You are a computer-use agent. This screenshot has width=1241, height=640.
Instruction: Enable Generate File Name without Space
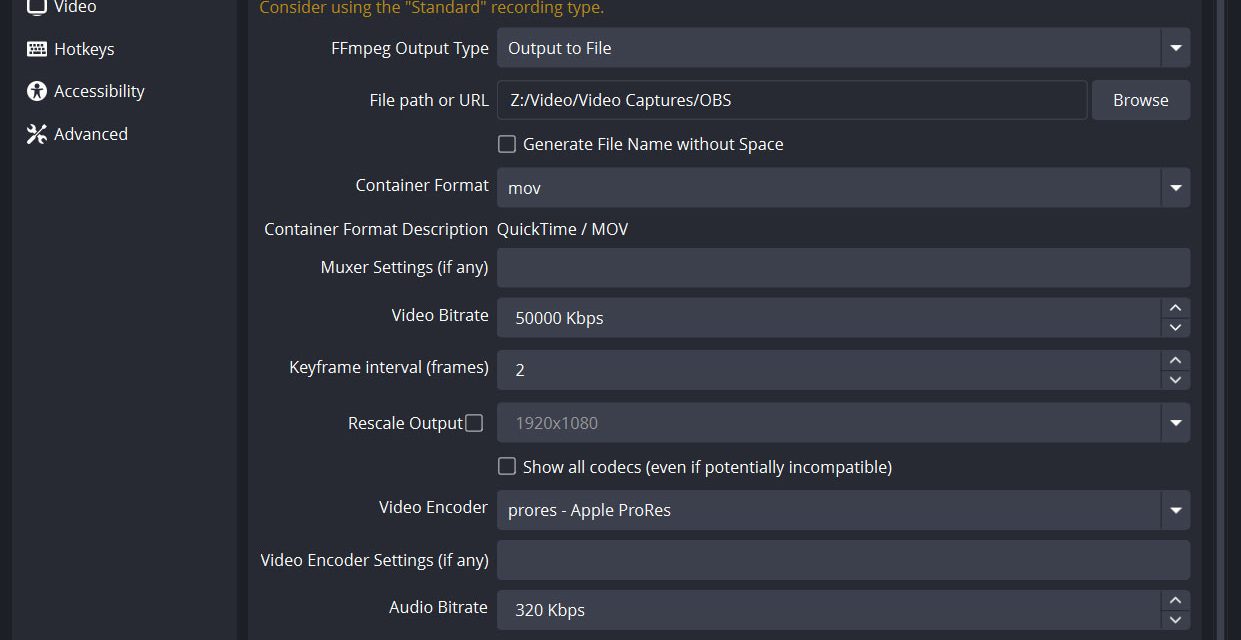507,144
